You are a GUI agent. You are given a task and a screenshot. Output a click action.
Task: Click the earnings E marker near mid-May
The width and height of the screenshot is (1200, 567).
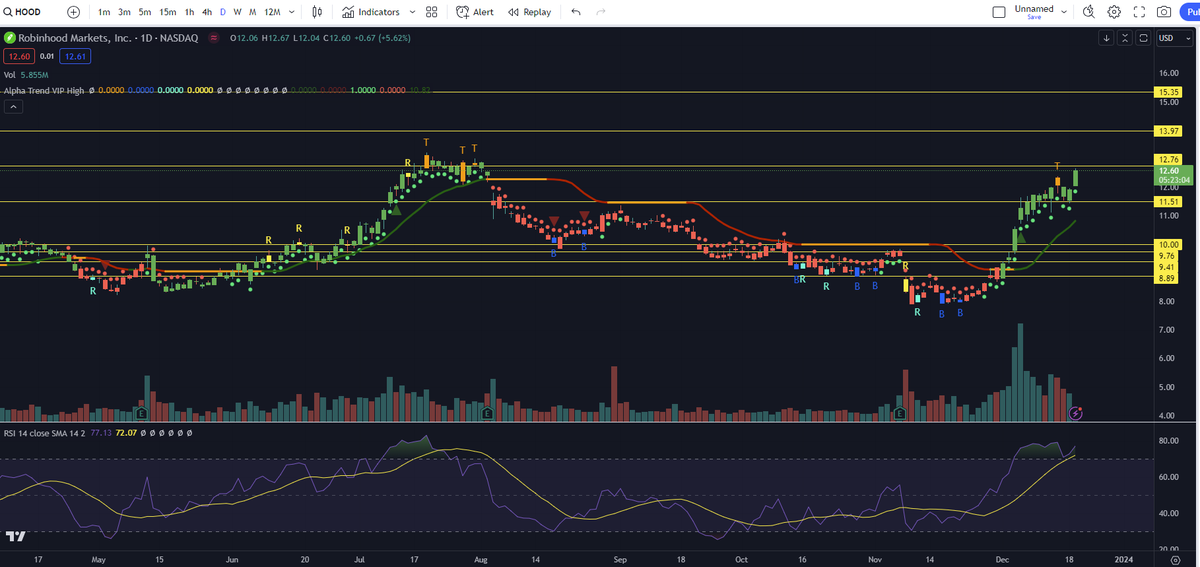pos(141,412)
